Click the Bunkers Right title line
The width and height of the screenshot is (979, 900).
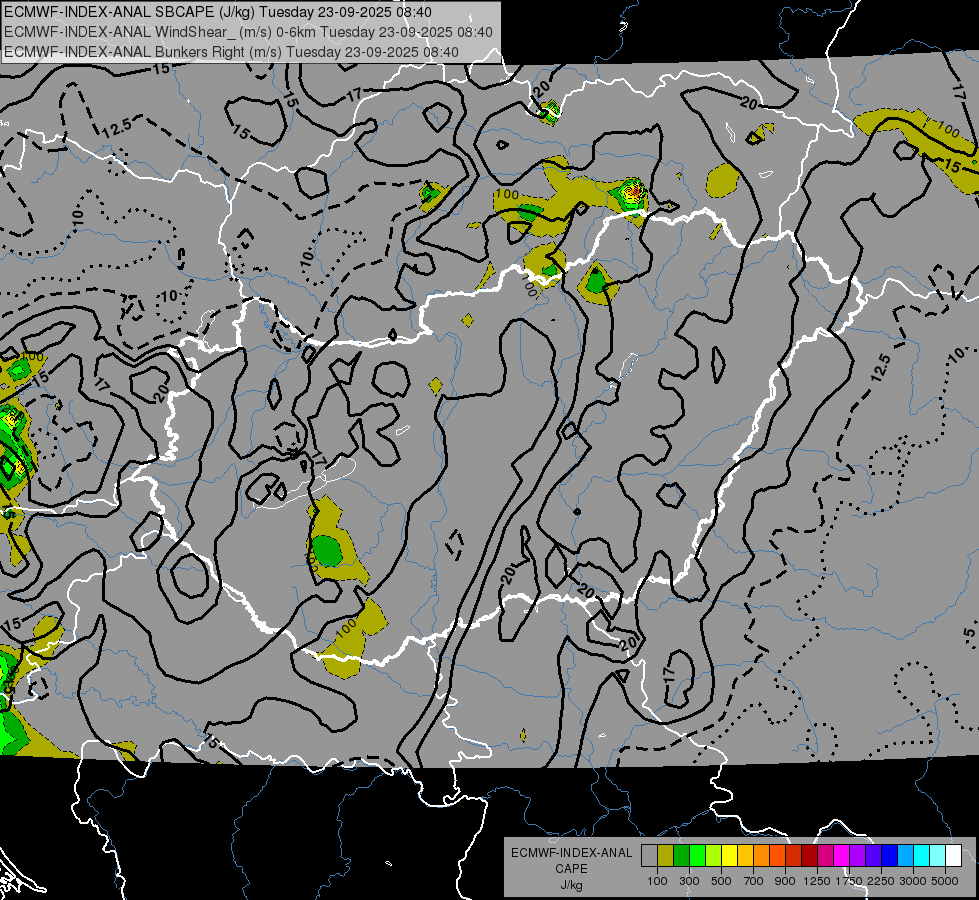[231, 52]
